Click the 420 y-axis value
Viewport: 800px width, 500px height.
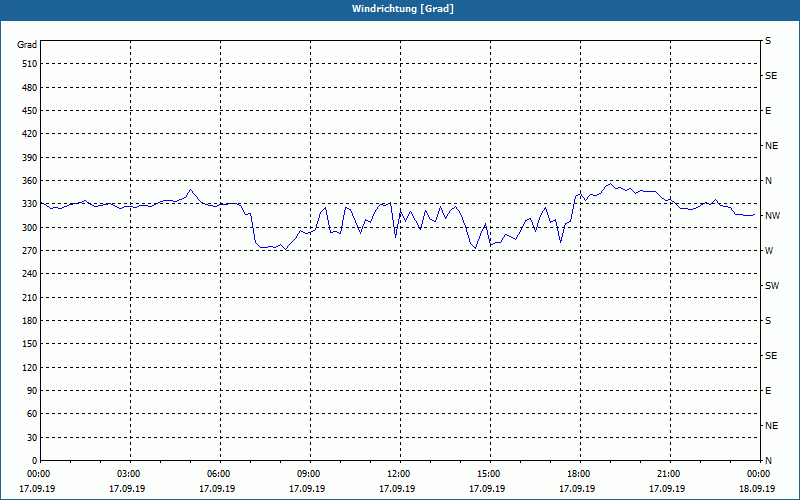point(30,134)
